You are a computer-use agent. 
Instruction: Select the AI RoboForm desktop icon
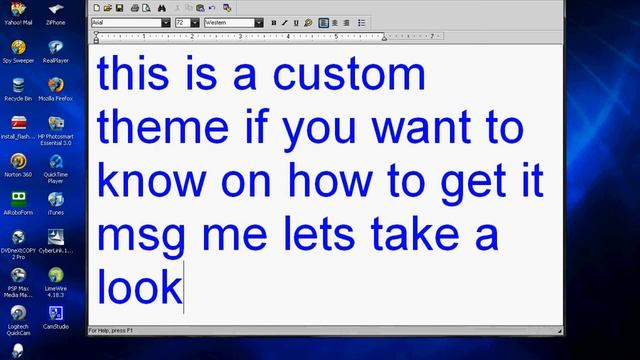click(x=18, y=204)
